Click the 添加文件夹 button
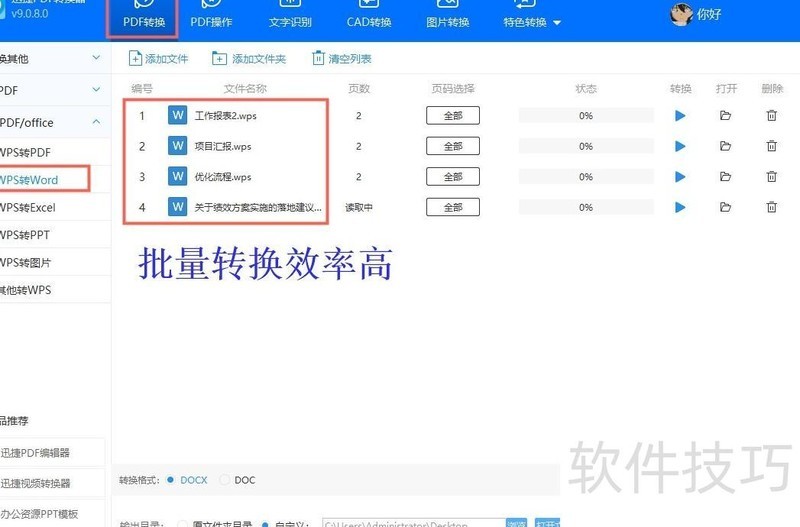 coord(249,59)
